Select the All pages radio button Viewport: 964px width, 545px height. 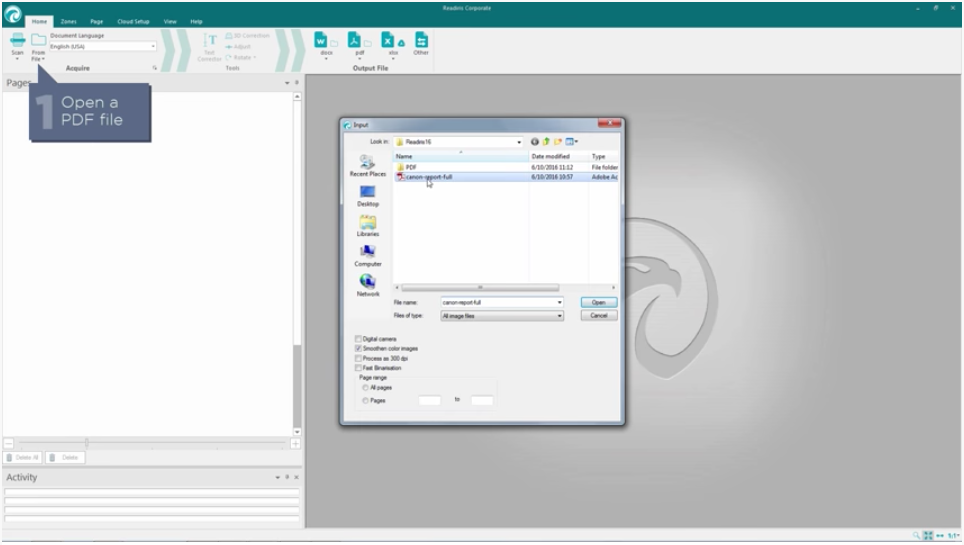[365, 387]
